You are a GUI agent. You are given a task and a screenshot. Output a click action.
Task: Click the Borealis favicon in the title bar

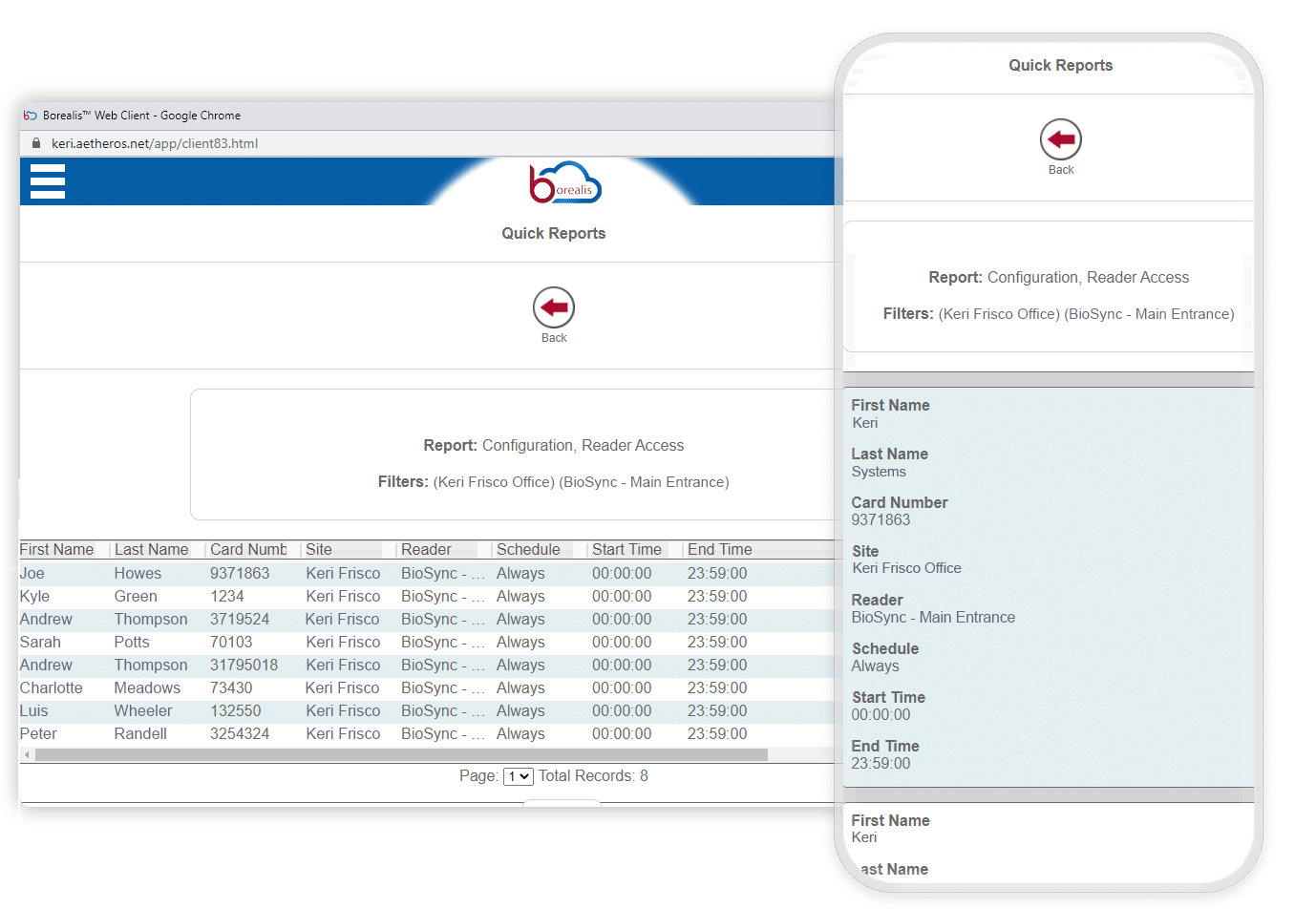31,116
